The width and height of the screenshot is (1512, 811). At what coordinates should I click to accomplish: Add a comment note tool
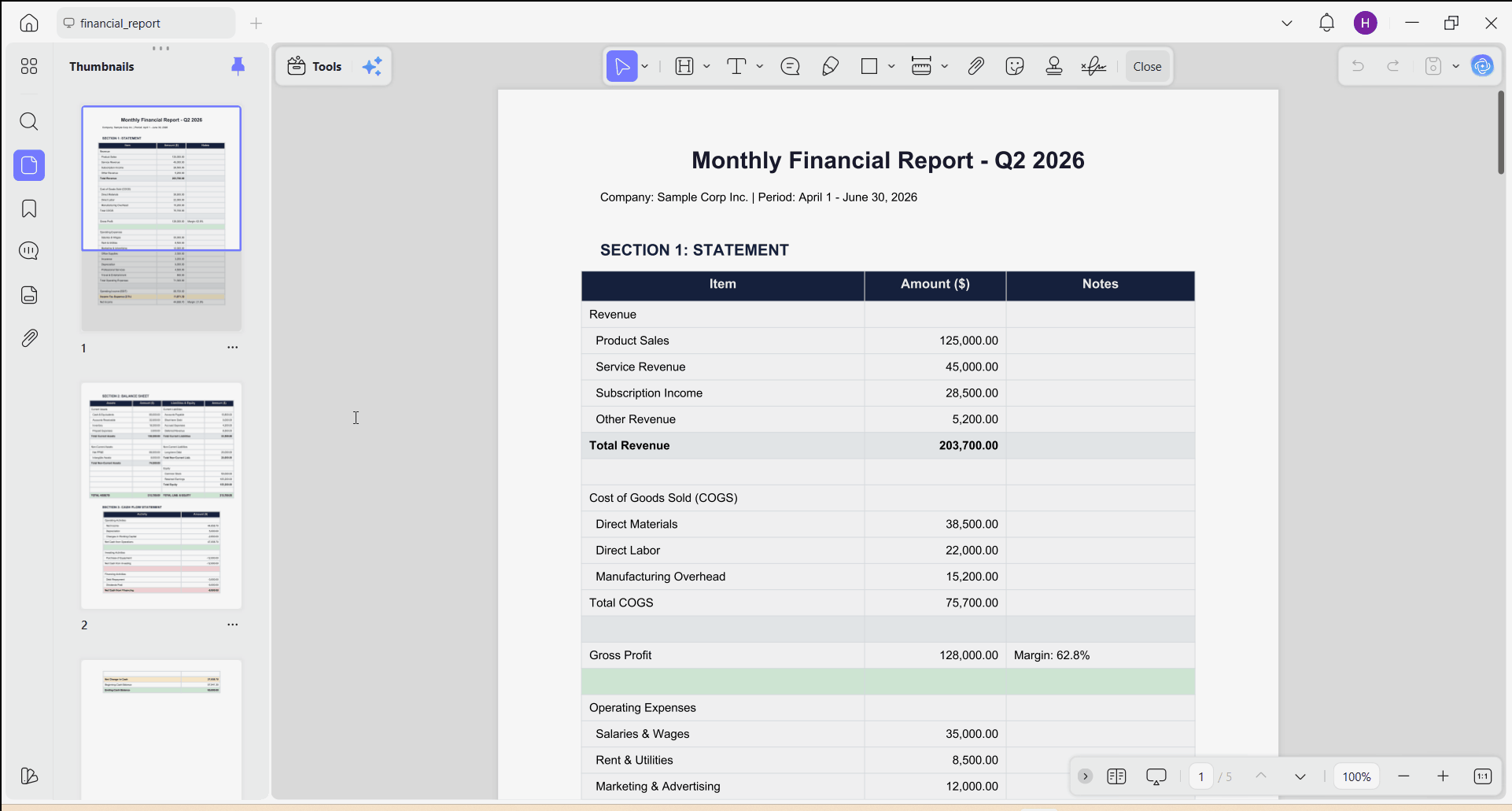(x=791, y=66)
